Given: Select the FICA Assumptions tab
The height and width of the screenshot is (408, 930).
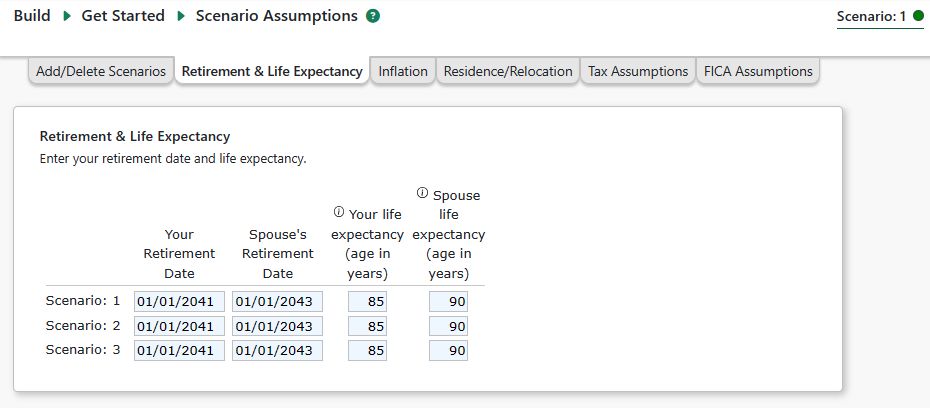Looking at the screenshot, I should pyautogui.click(x=758, y=72).
